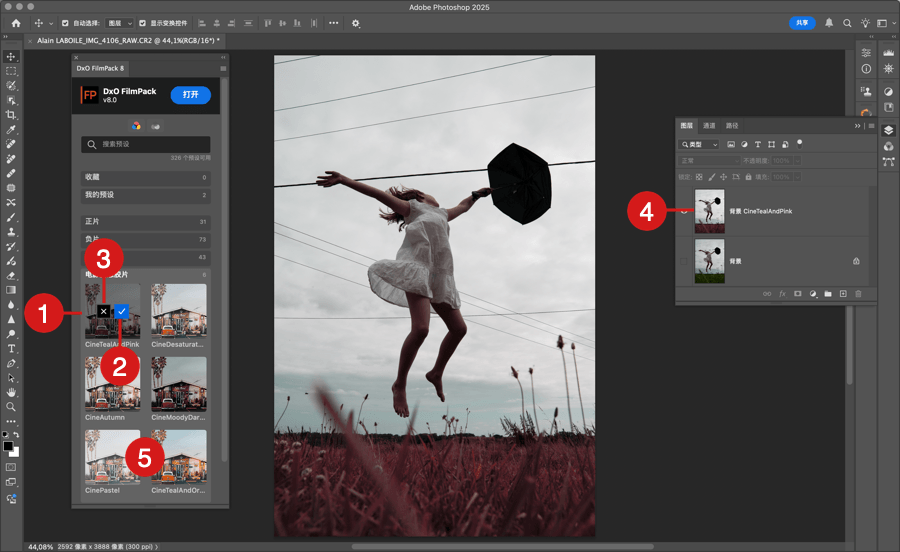Click the trash icon to delete layer

click(858, 294)
